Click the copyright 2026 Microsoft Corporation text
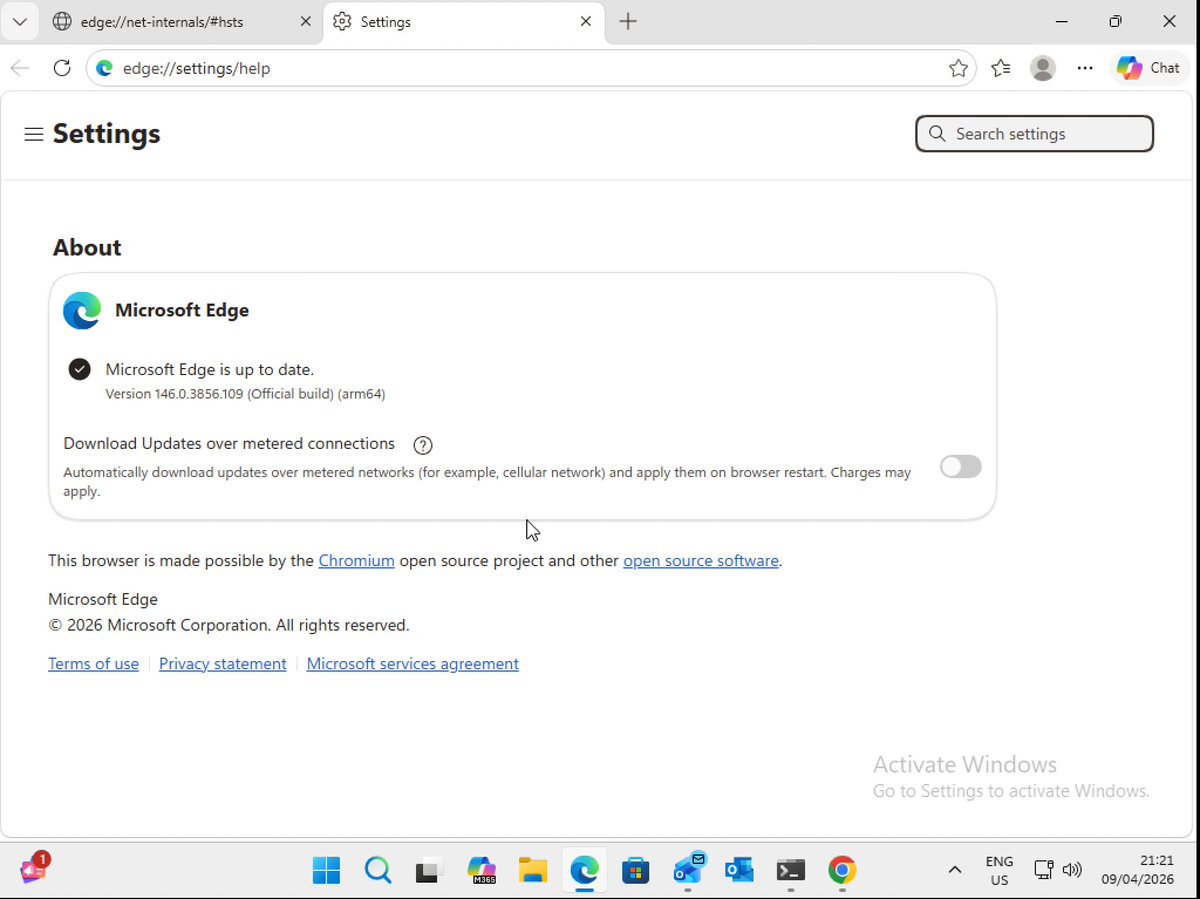1200x899 pixels. (229, 626)
